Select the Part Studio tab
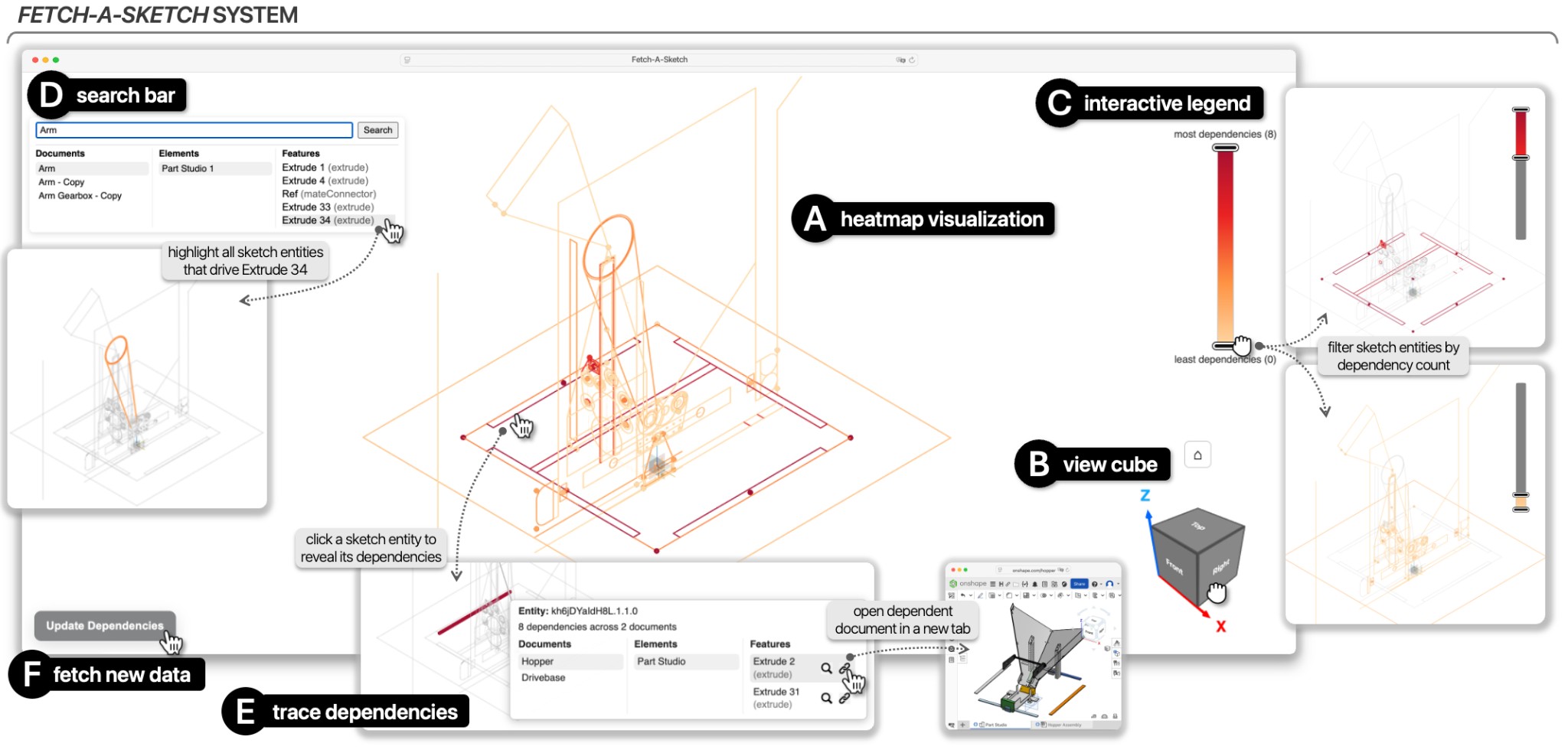The height and width of the screenshot is (753, 1568). (995, 725)
